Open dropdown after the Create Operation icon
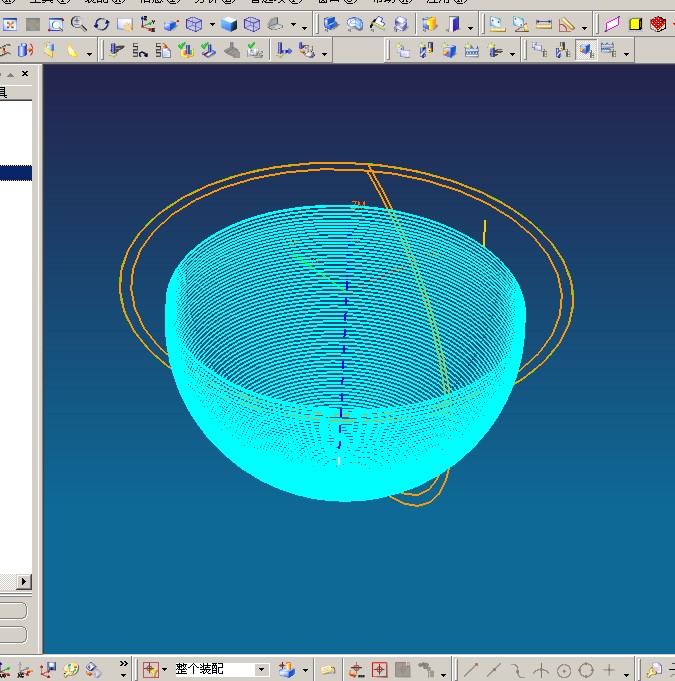This screenshot has width=675, height=681. pyautogui.click(x=513, y=54)
